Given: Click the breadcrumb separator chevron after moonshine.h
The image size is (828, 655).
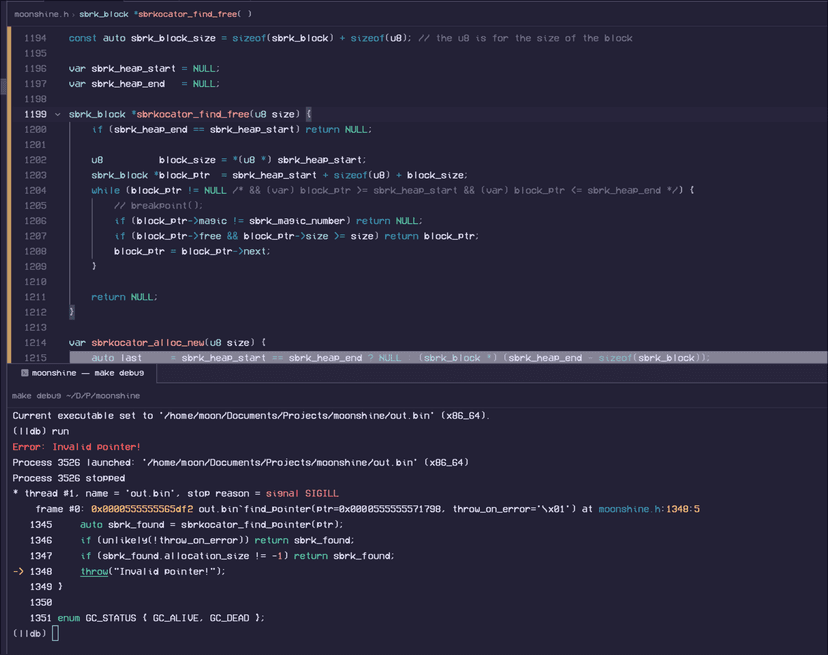Looking at the screenshot, I should (x=72, y=14).
